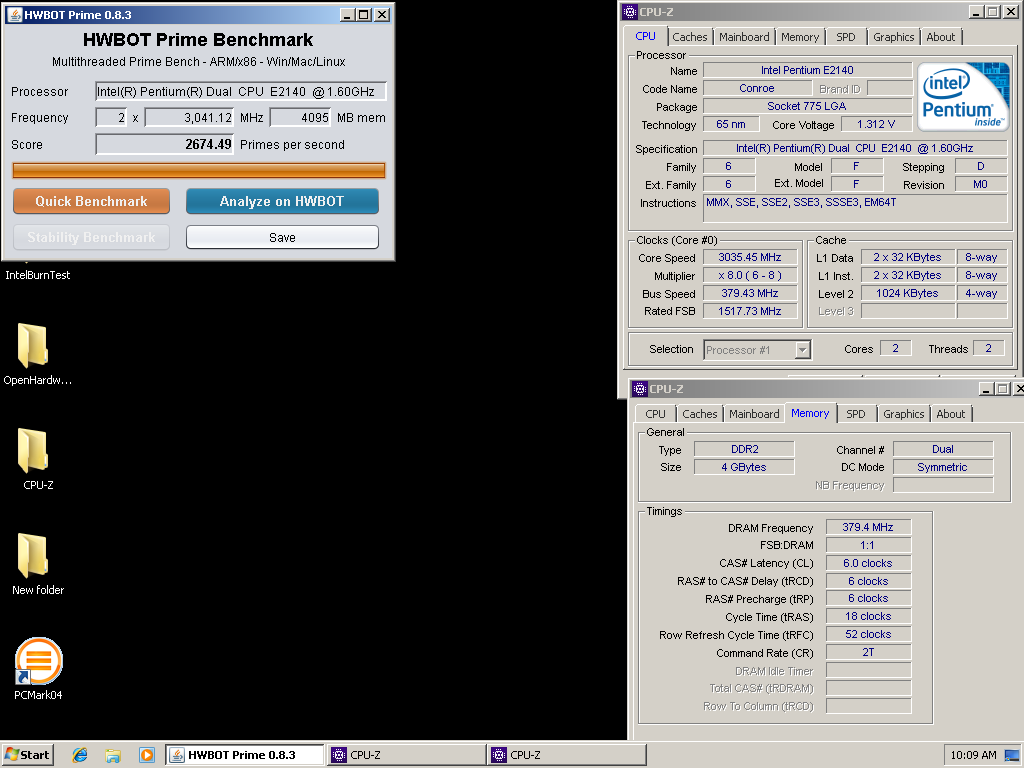Click the 2674.49 score field
1024x768 pixels.
165,144
